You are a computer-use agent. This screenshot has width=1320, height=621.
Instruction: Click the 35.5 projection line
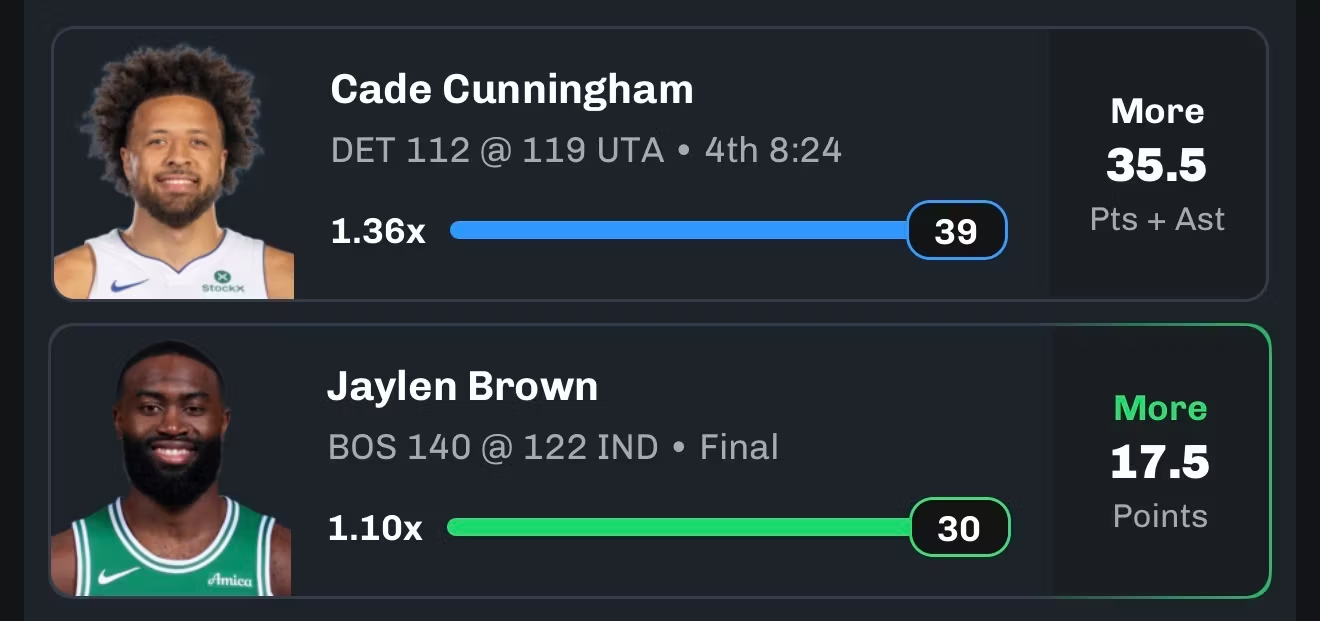coord(1157,166)
